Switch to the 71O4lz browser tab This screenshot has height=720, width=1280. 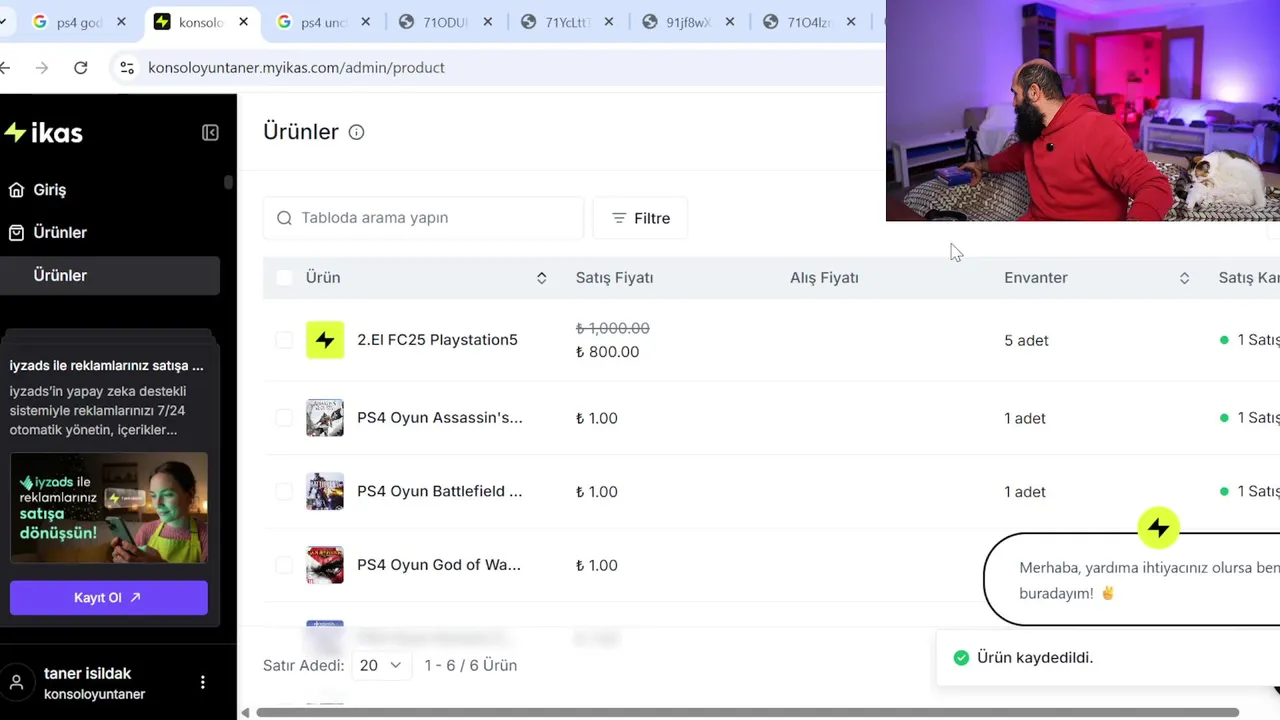tap(810, 22)
